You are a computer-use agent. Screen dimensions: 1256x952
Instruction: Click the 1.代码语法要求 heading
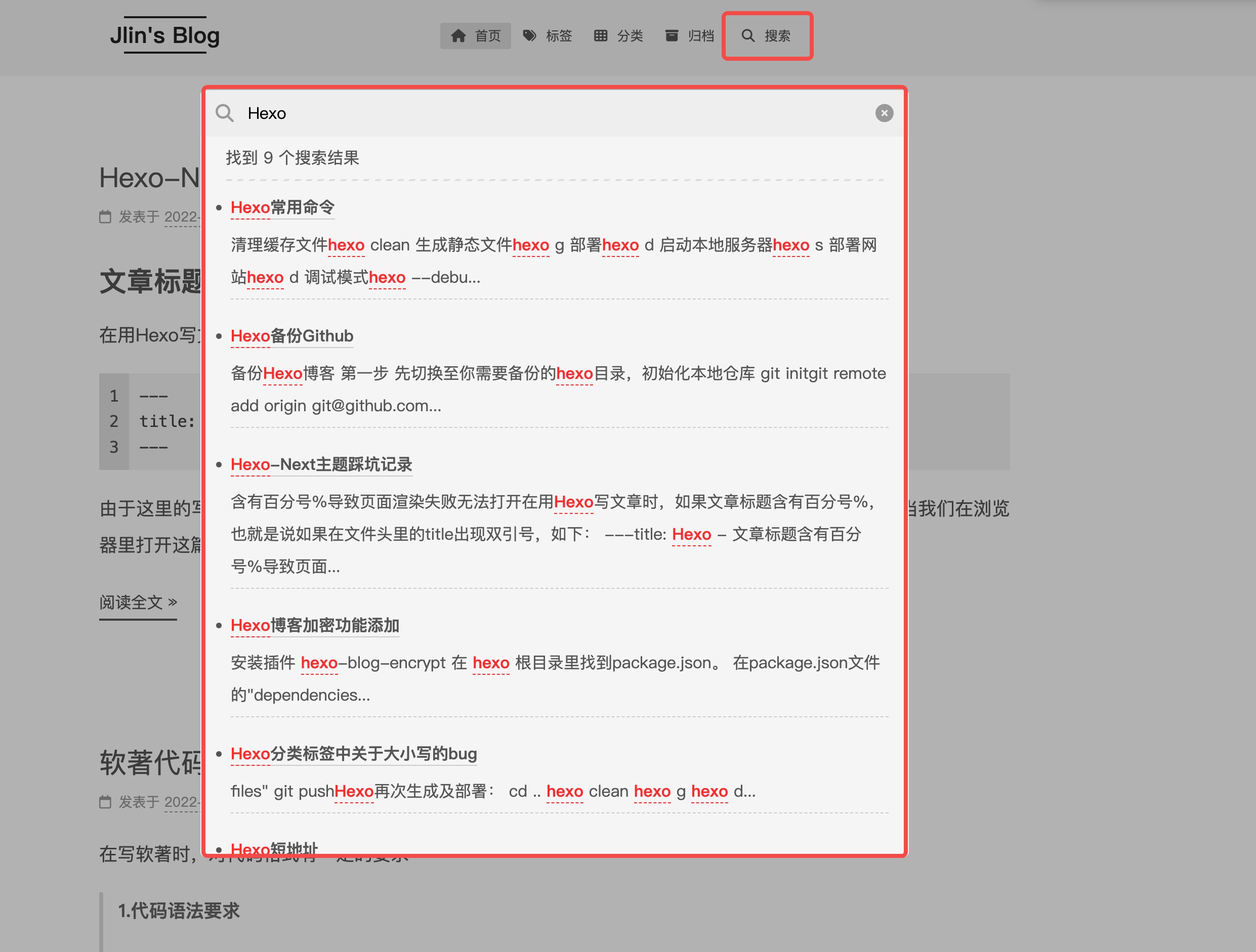[179, 911]
